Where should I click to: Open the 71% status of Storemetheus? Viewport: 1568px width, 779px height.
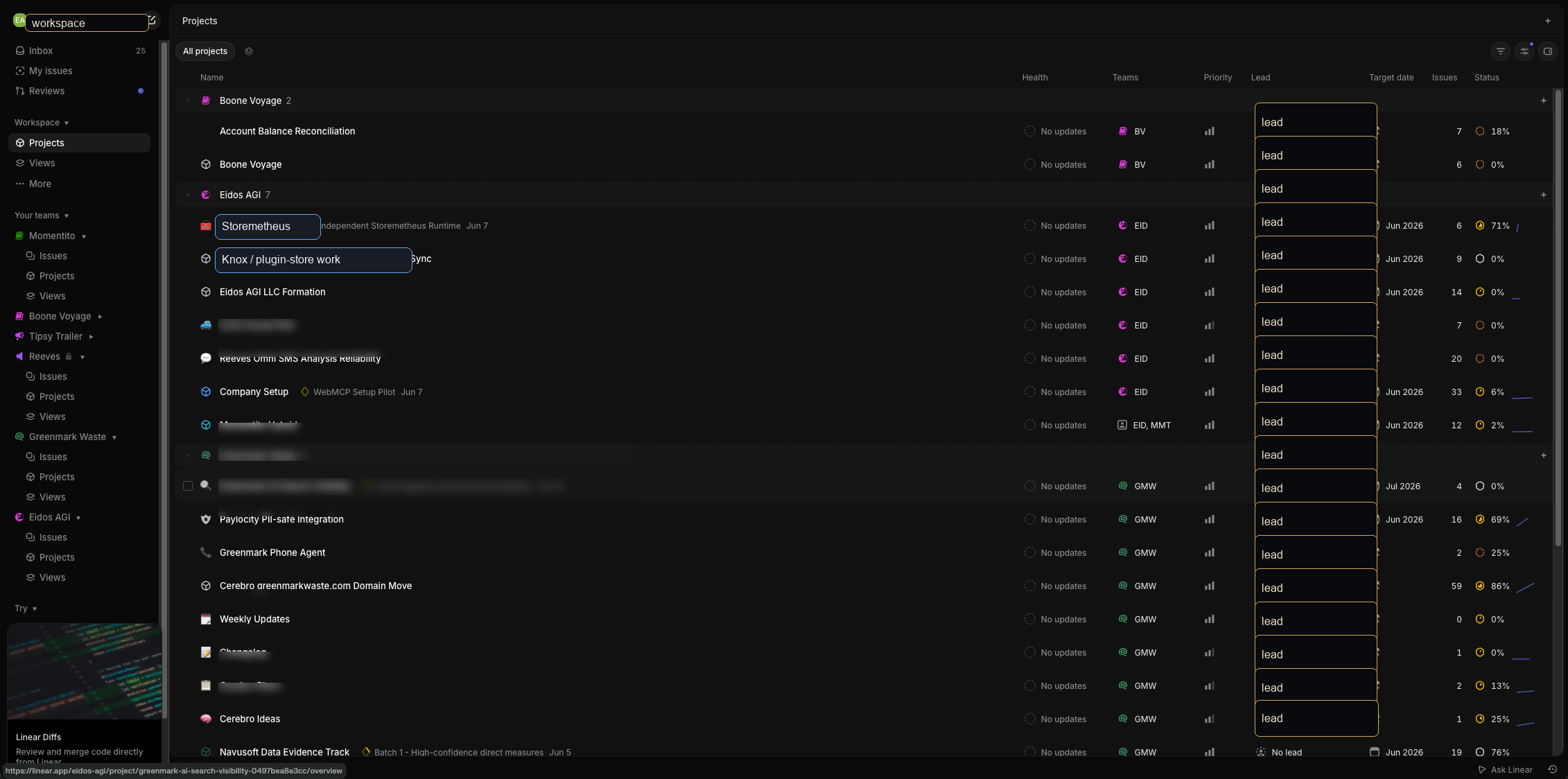(1492, 225)
